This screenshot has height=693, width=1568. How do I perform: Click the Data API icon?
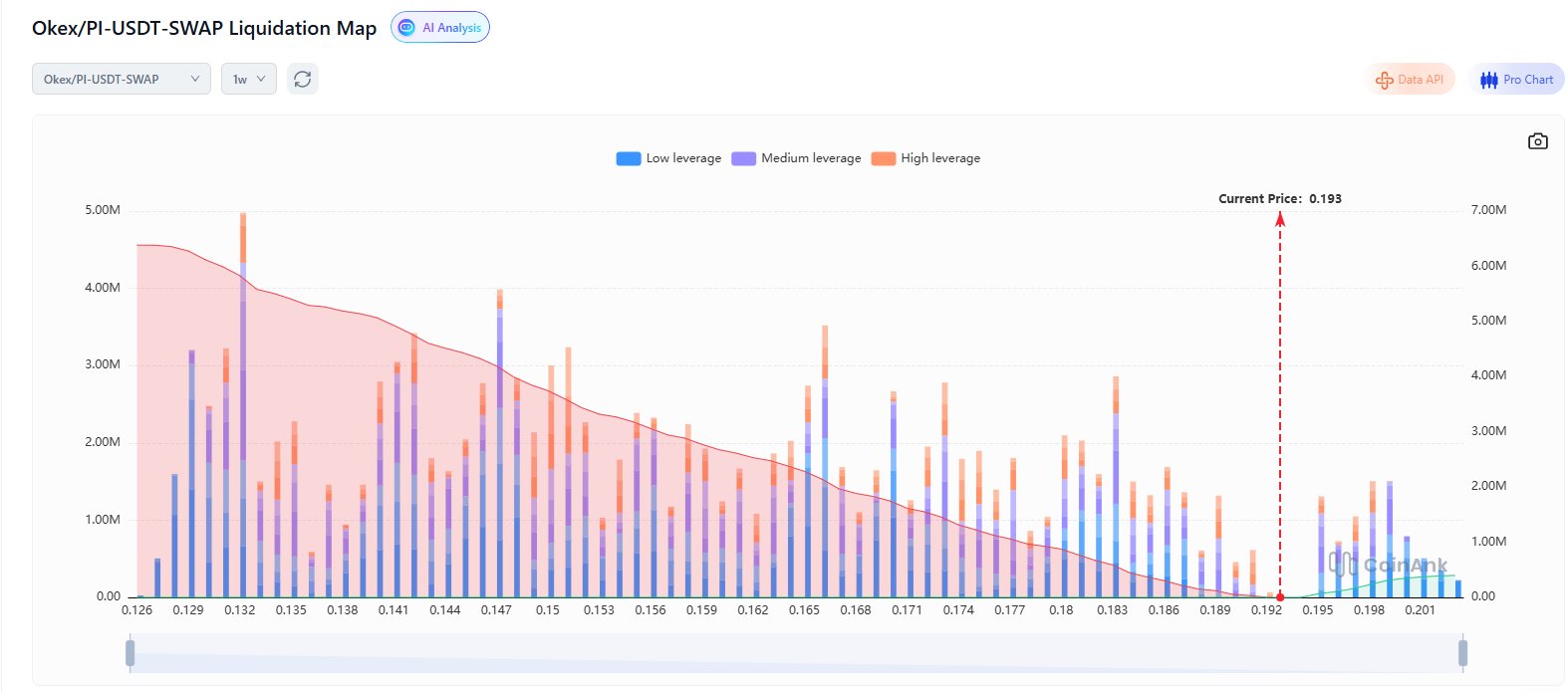click(x=1384, y=80)
